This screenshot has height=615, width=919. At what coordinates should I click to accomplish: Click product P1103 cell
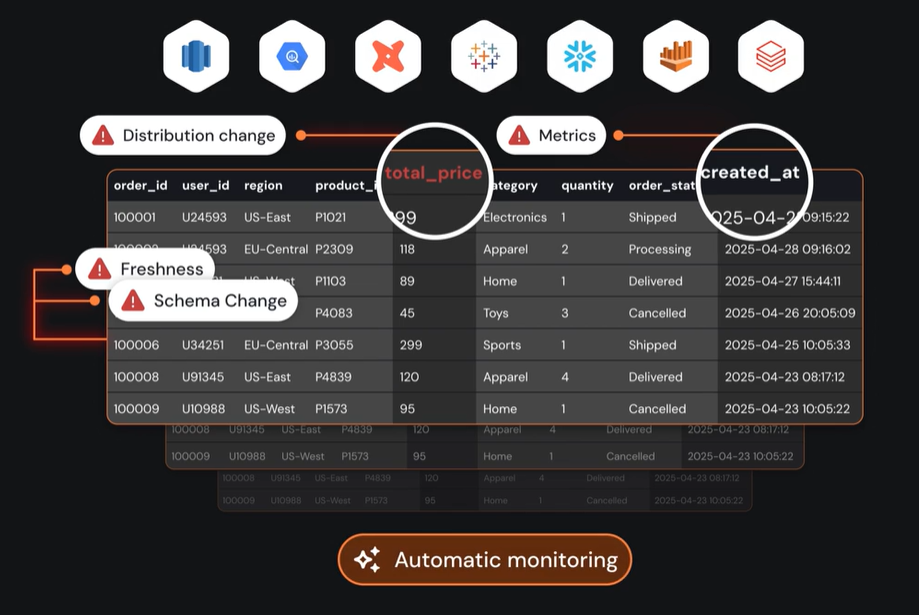[332, 281]
